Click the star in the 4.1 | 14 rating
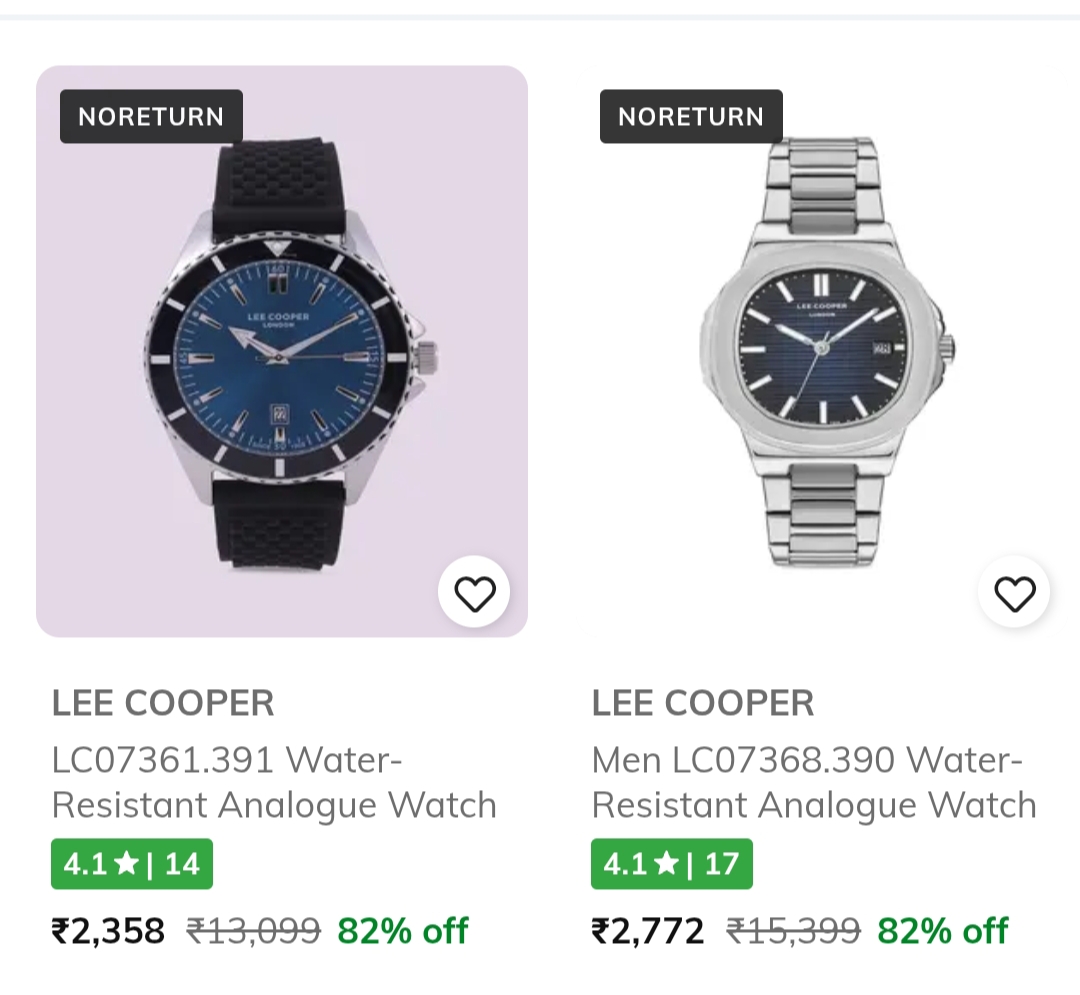This screenshot has height=995, width=1080. [126, 863]
